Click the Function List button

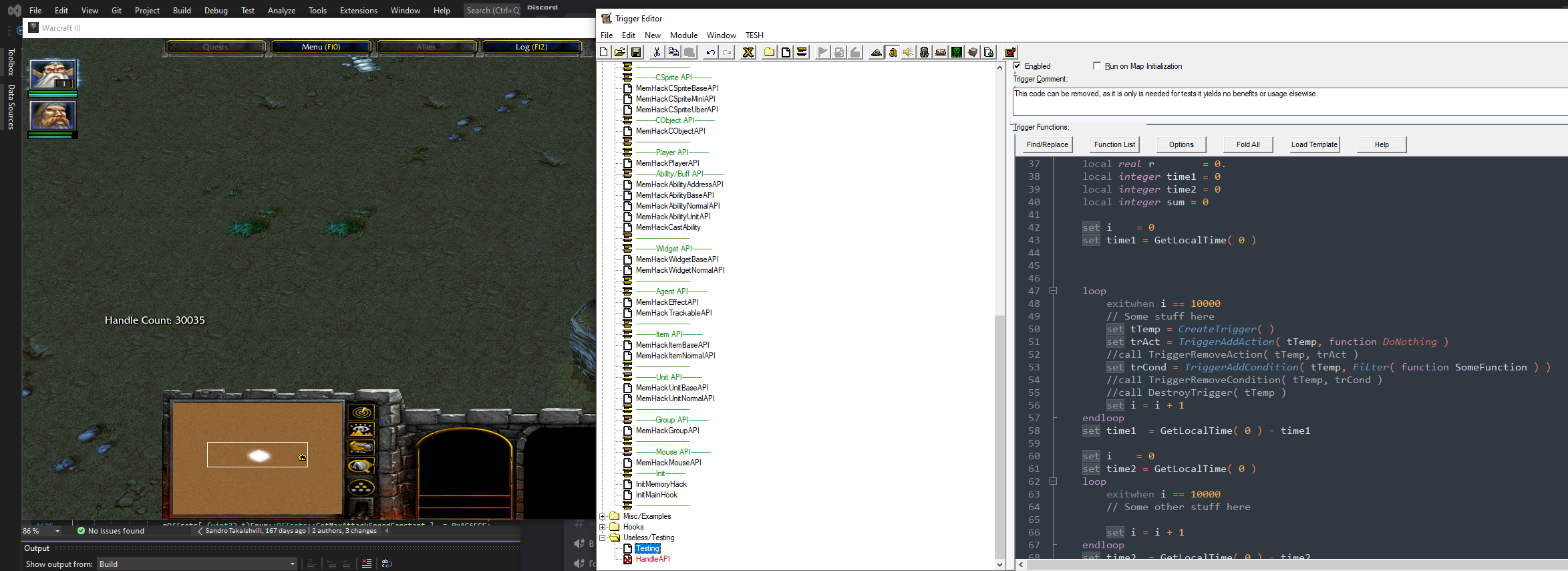coord(1114,144)
